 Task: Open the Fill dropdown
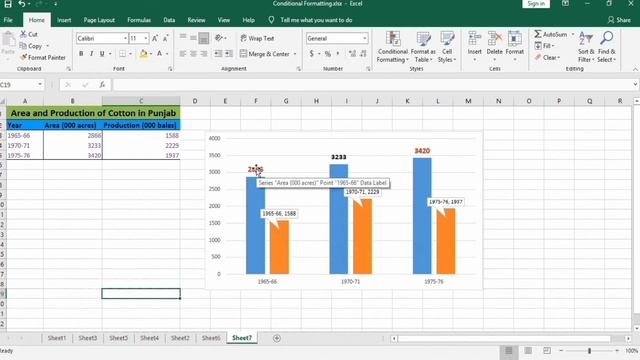click(544, 46)
